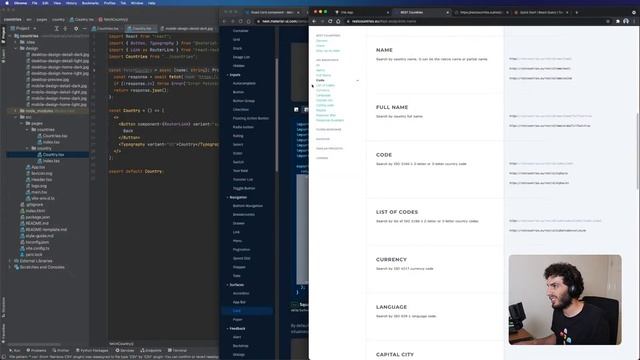Viewport: 640px width, 360px height.
Task: Collapse the src folder in project tree
Action: coord(16,117)
